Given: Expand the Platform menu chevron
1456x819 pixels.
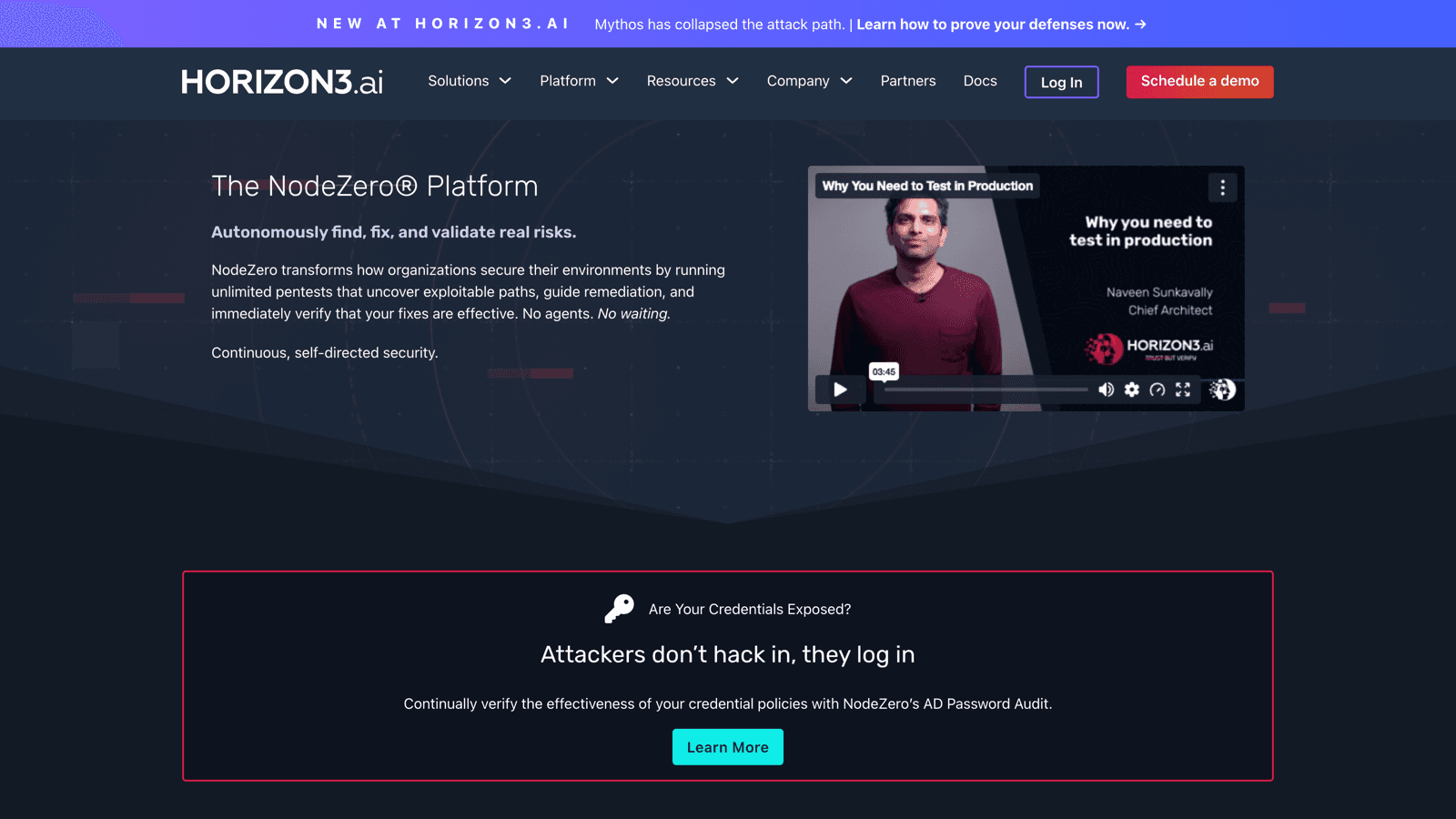Looking at the screenshot, I should point(612,81).
